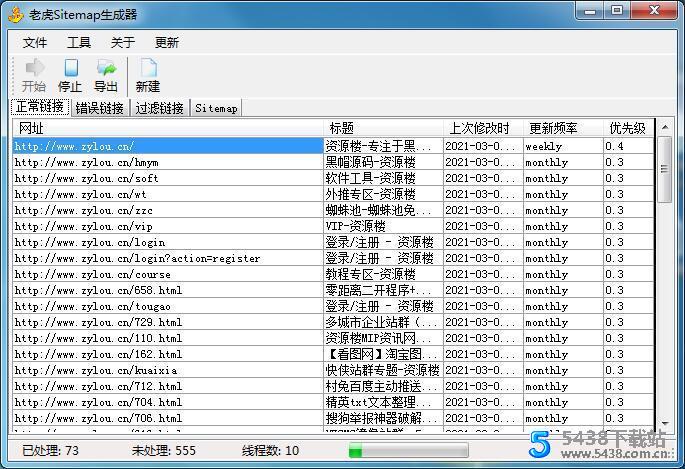
Task: Click the priority cell showing 0.4
Action: [628, 146]
